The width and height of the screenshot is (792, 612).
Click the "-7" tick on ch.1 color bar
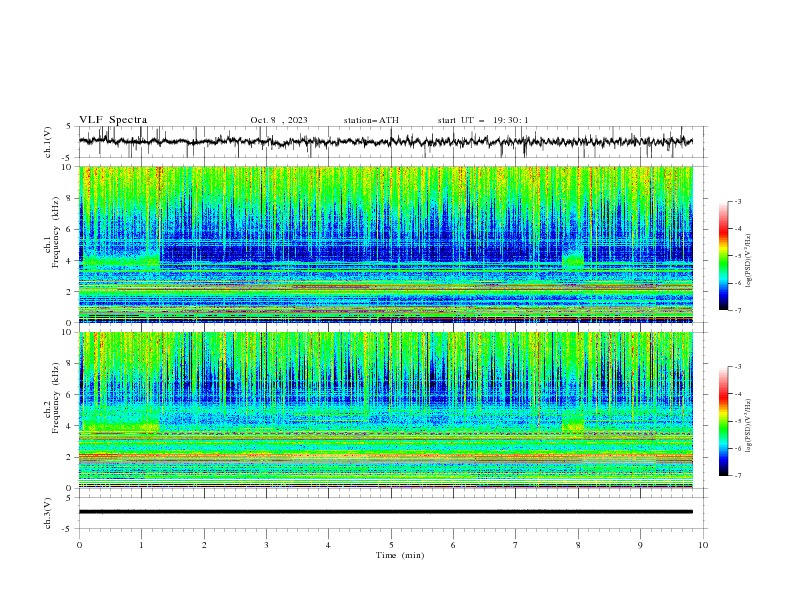[x=737, y=310]
